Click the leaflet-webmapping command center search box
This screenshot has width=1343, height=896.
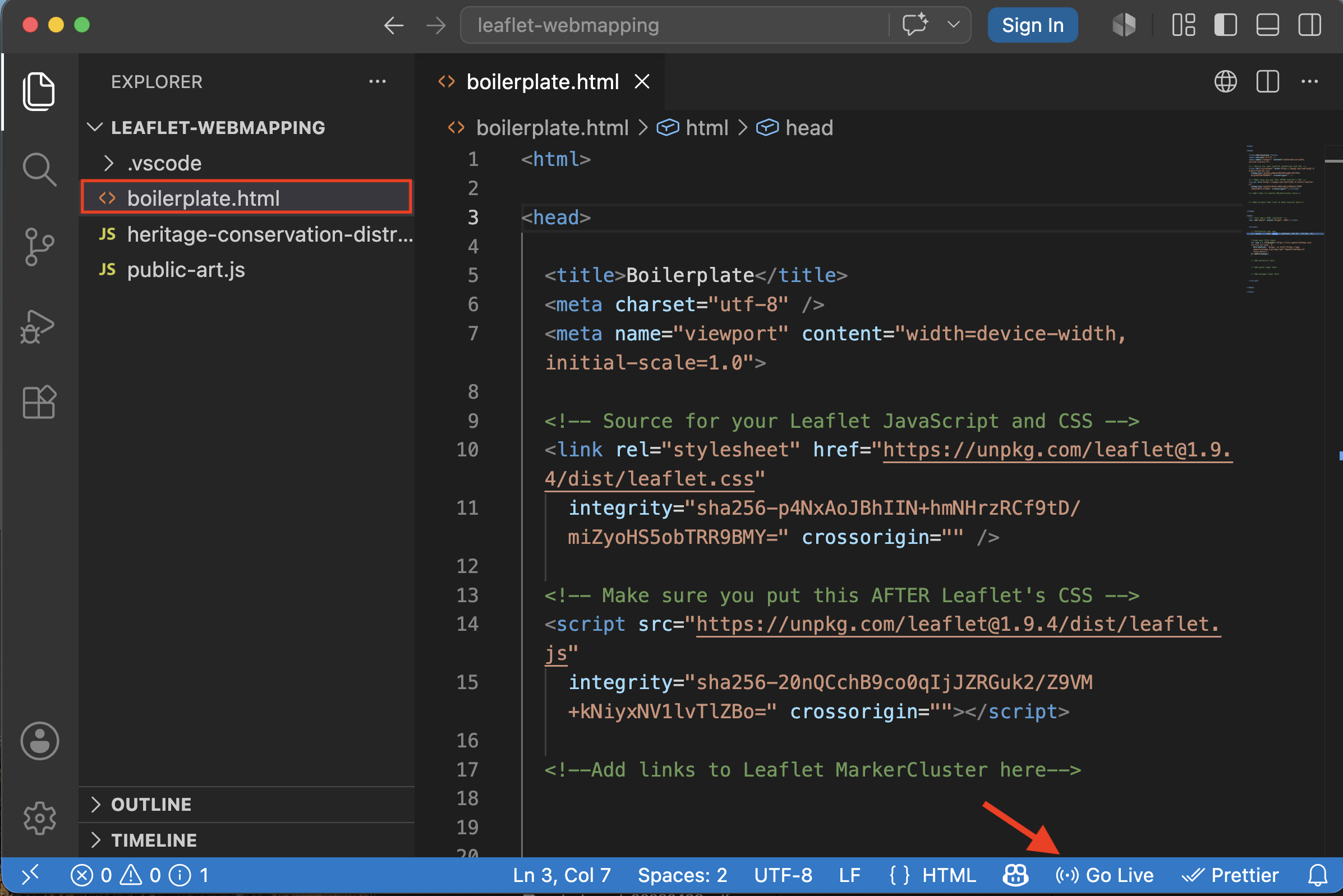(x=674, y=25)
